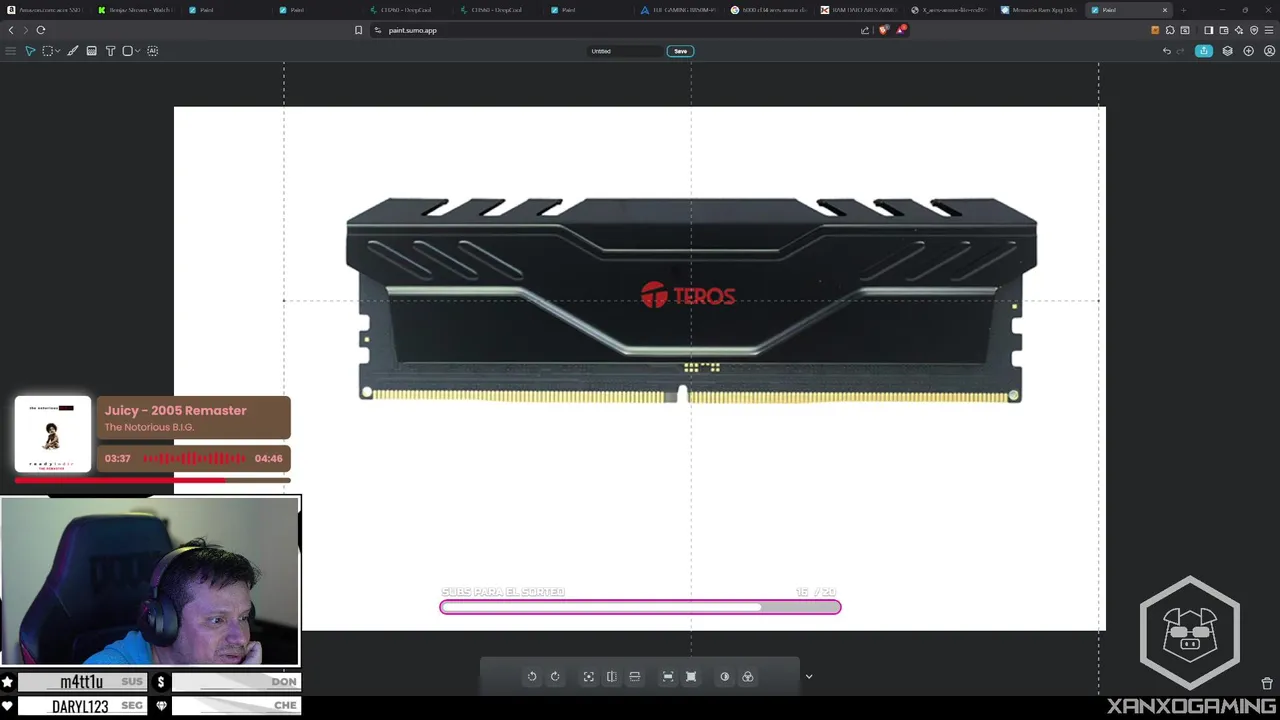Open the contrast adjustment icon
The image size is (1280, 720).
[725, 677]
